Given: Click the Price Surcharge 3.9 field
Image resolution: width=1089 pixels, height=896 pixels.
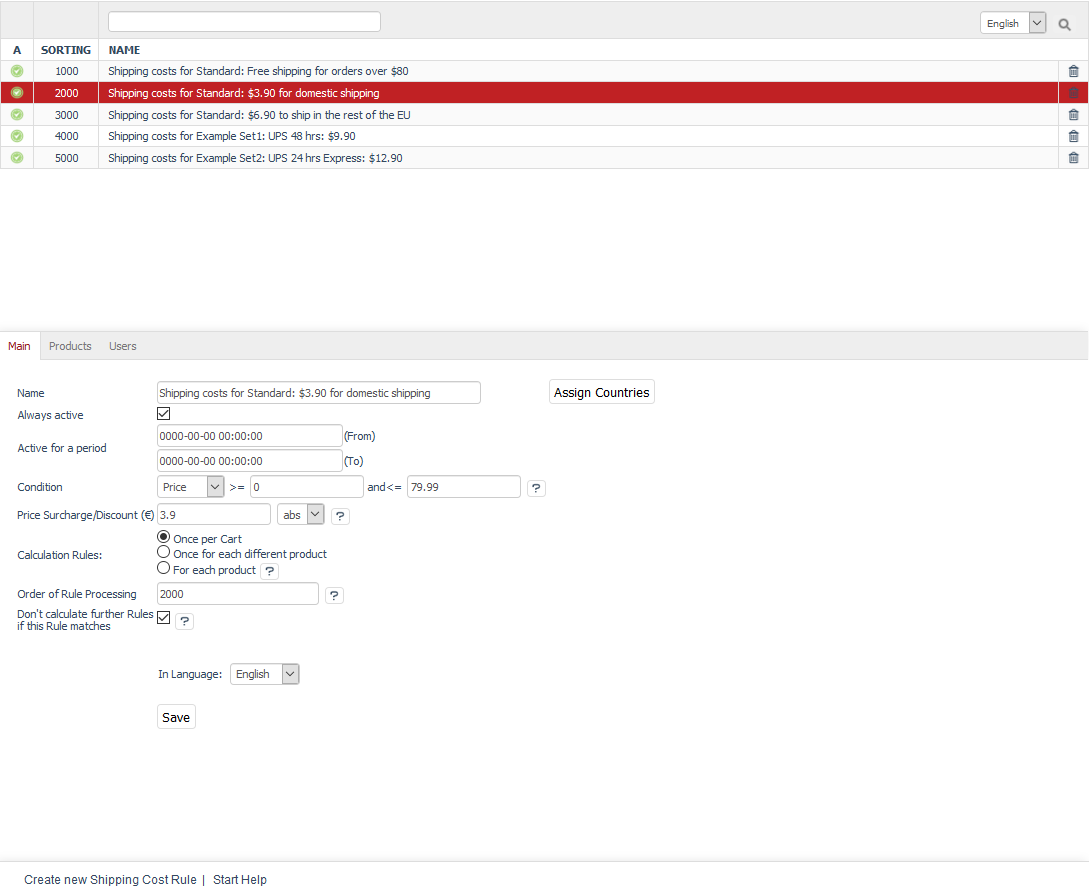Looking at the screenshot, I should tap(214, 515).
